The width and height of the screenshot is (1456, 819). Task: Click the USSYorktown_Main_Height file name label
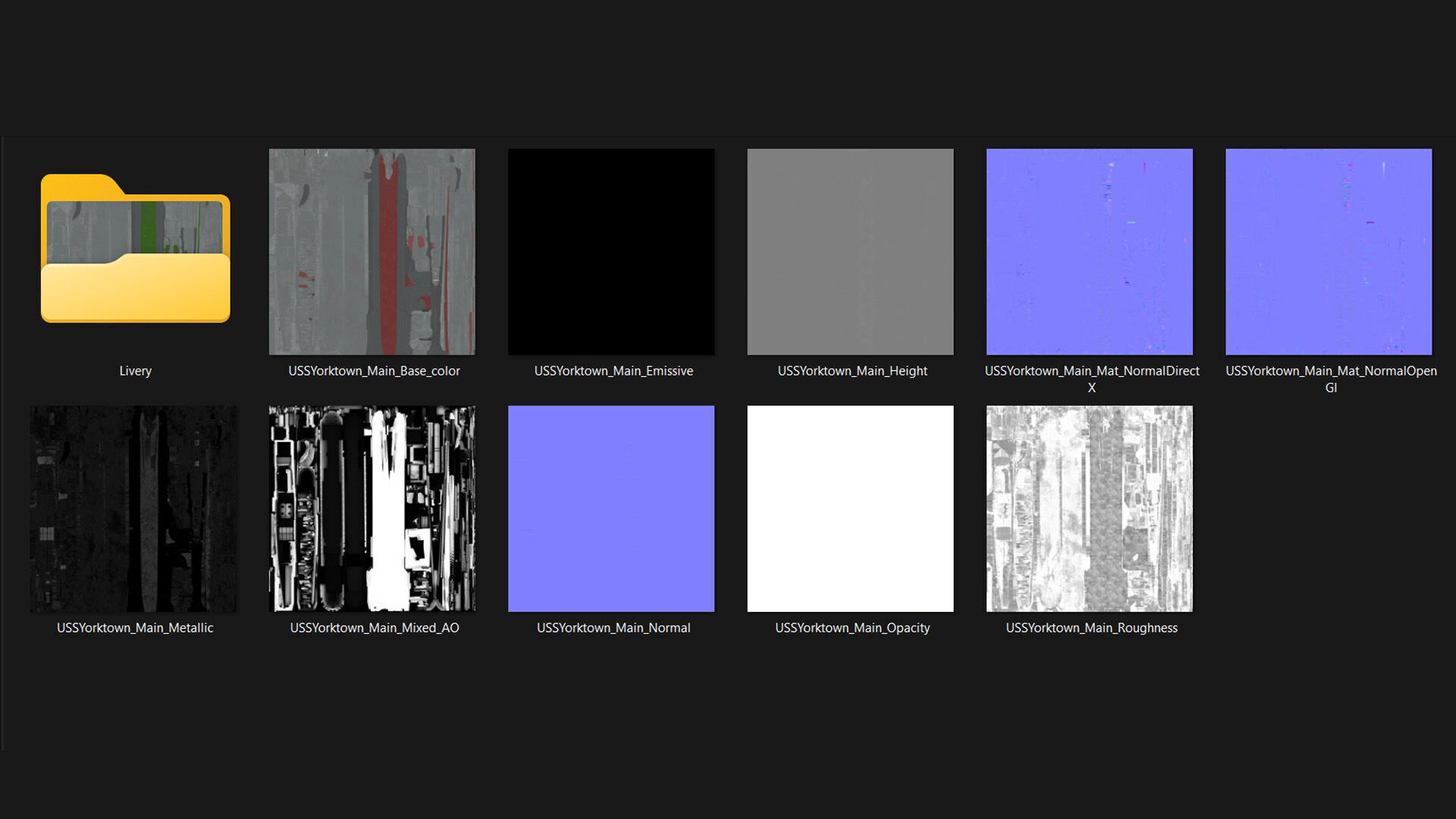[852, 371]
